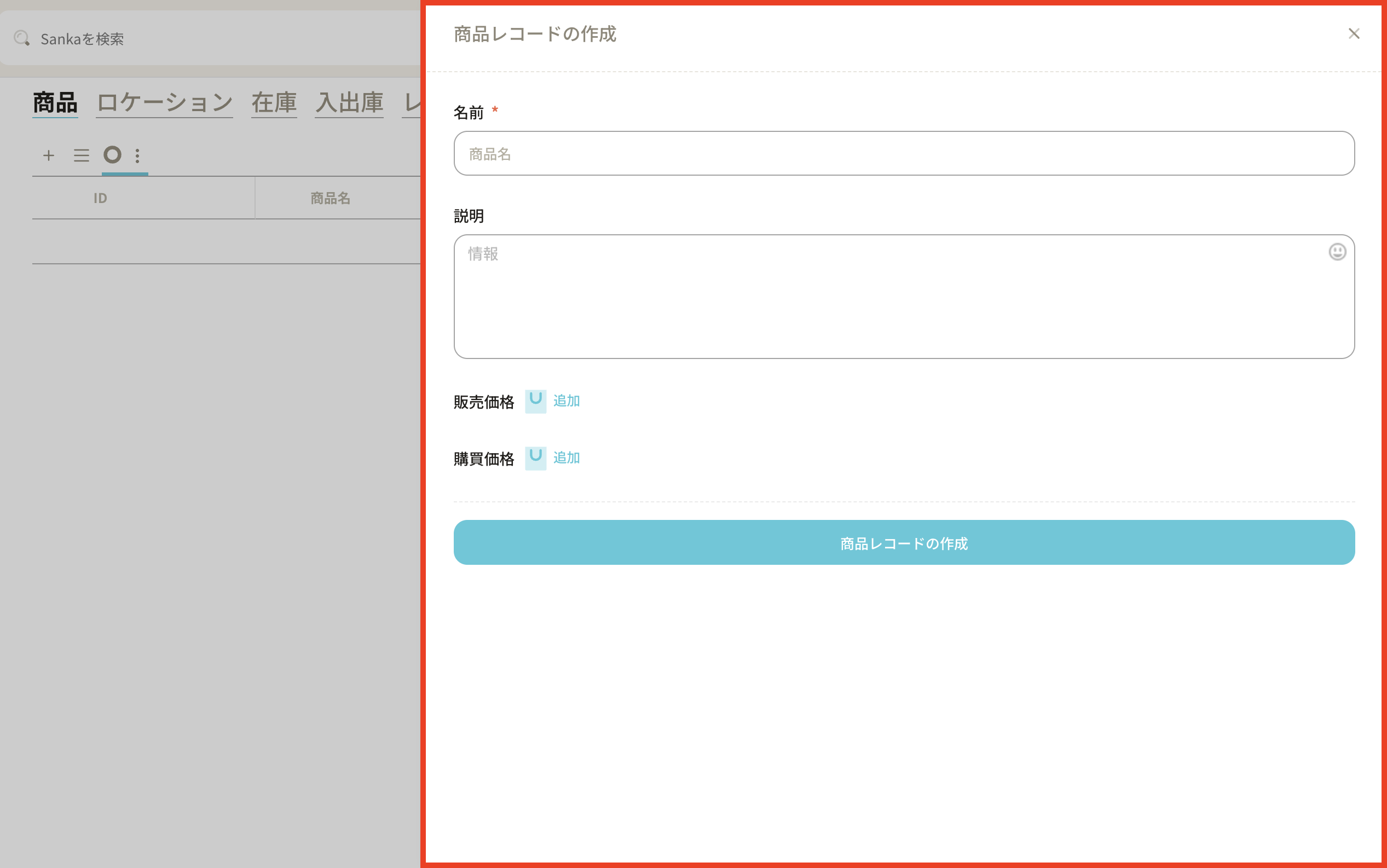
Task: Open the emoji picker in the 説明 field
Action: [1337, 251]
